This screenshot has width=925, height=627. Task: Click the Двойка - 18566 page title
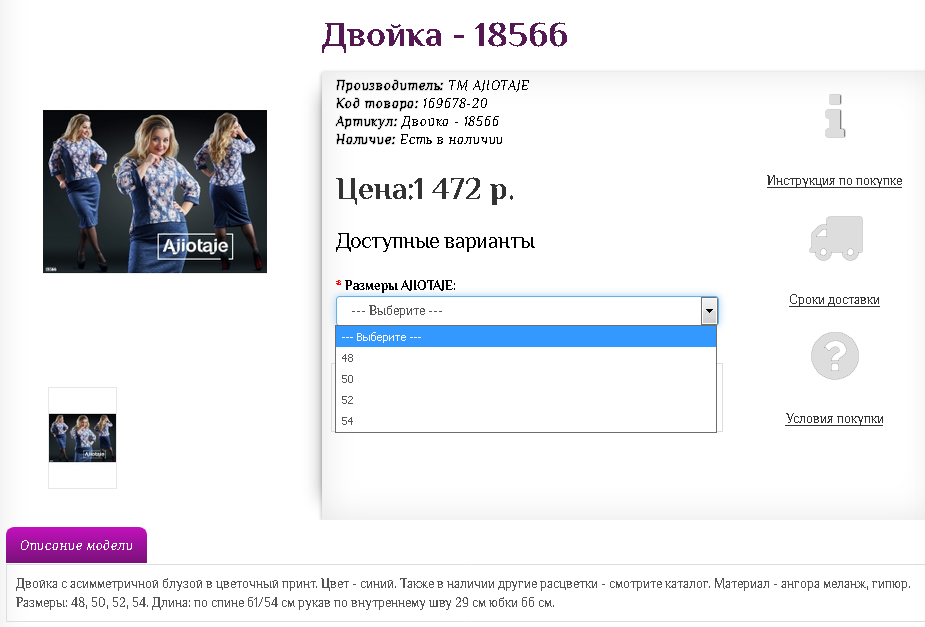pyautogui.click(x=445, y=35)
